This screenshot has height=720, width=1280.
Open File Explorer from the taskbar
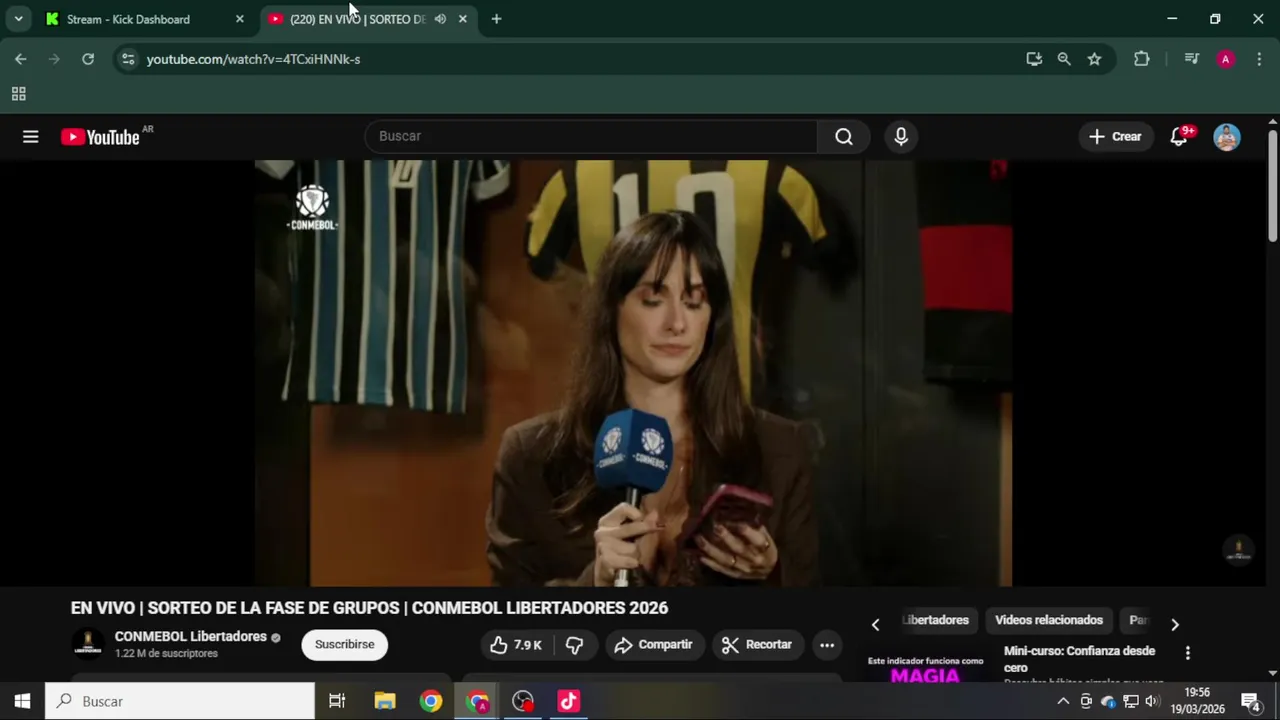[x=384, y=701]
